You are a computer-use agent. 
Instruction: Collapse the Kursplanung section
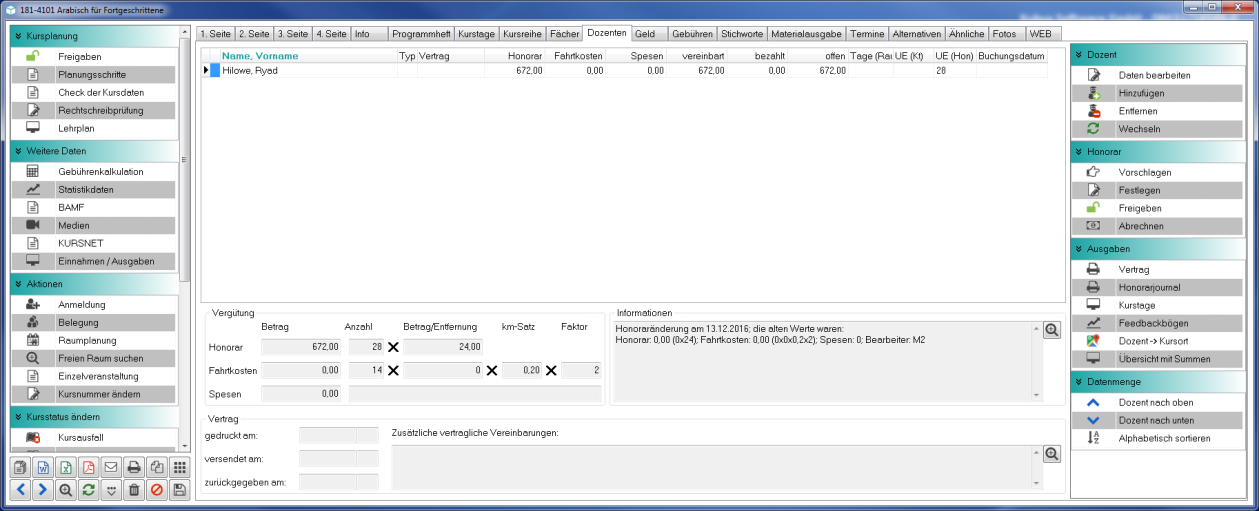coord(19,35)
